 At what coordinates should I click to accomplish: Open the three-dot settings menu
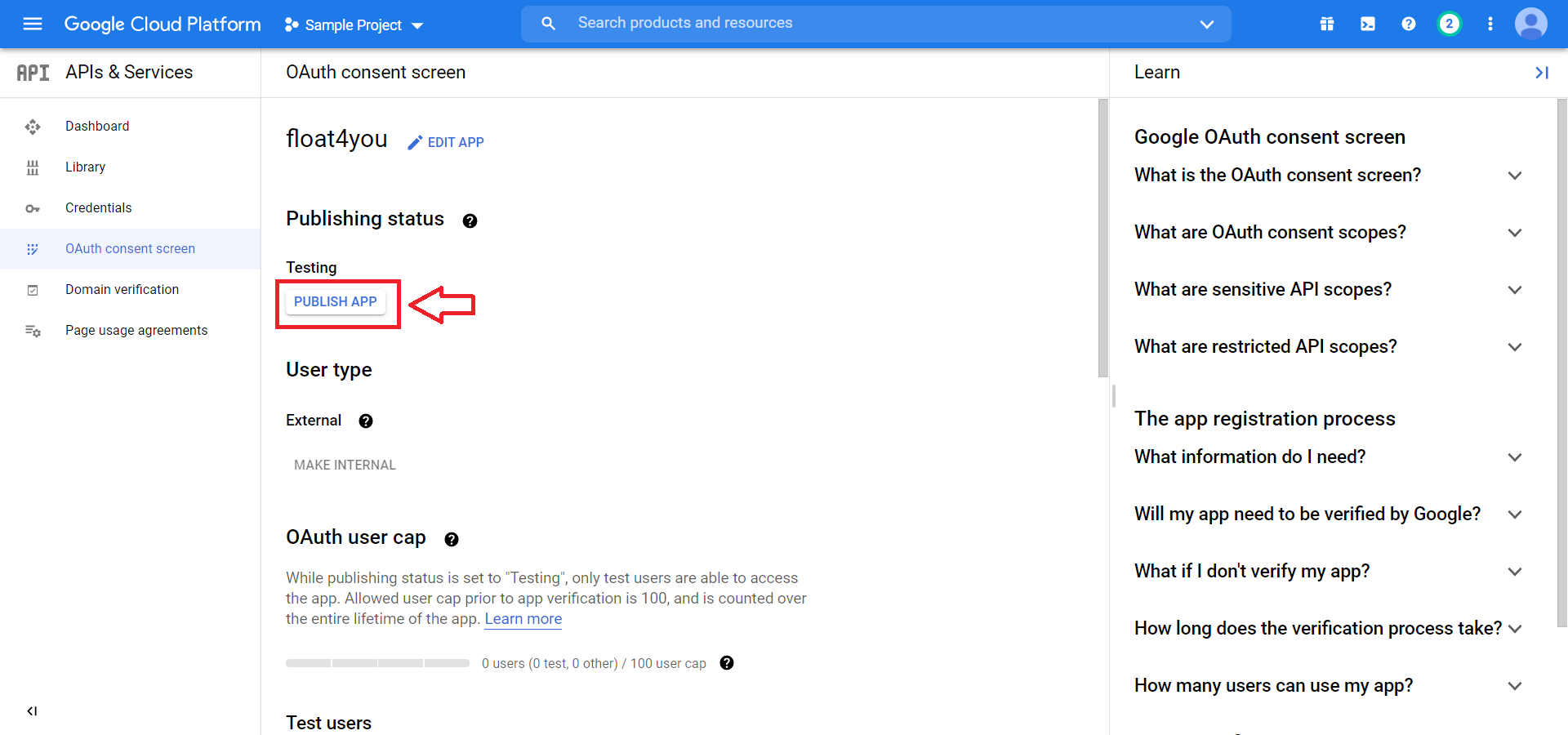tap(1490, 24)
